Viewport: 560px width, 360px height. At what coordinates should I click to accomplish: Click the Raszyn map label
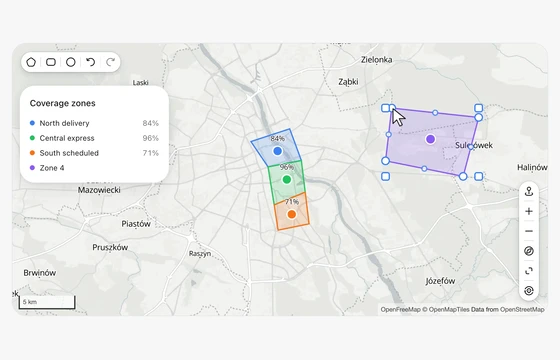point(200,254)
